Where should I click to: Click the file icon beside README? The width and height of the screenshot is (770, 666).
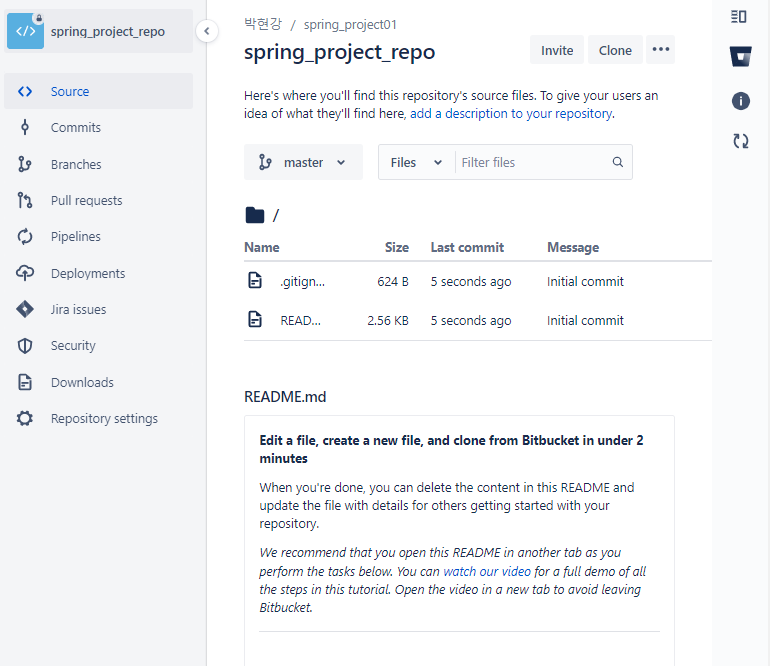click(x=255, y=319)
